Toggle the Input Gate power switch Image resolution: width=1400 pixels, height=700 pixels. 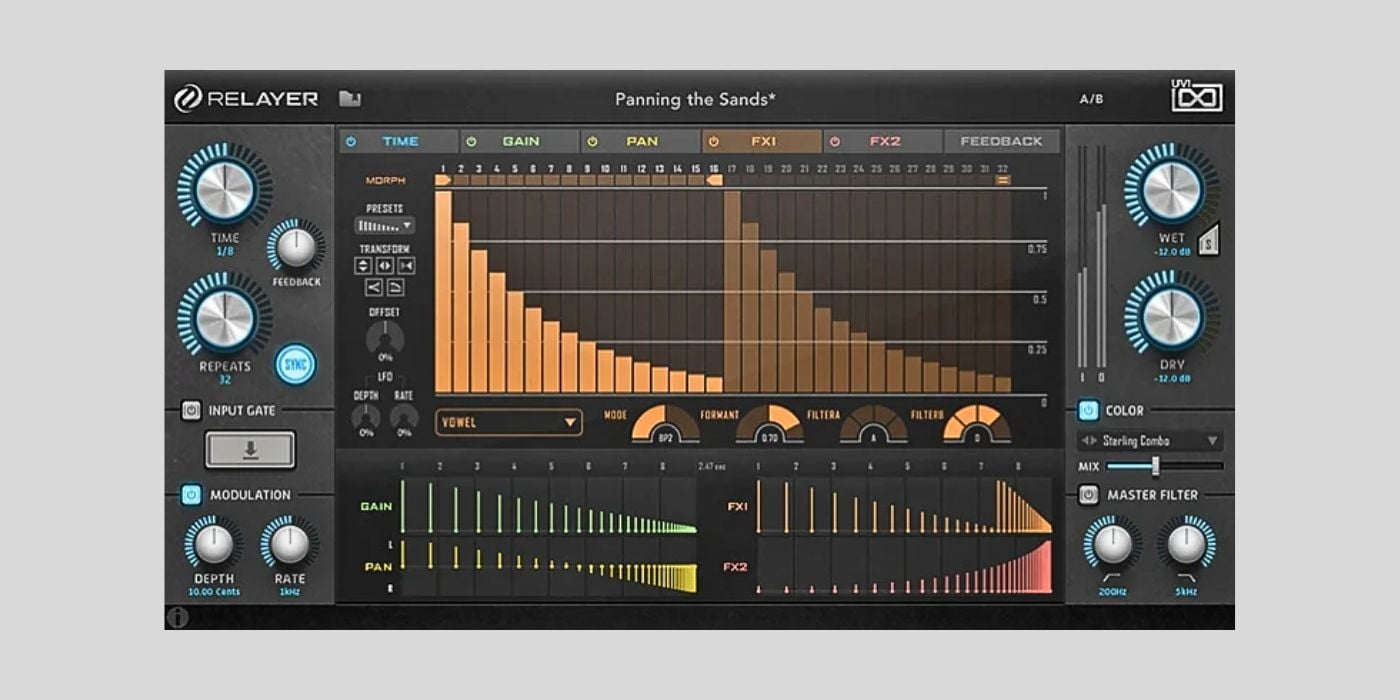point(191,410)
